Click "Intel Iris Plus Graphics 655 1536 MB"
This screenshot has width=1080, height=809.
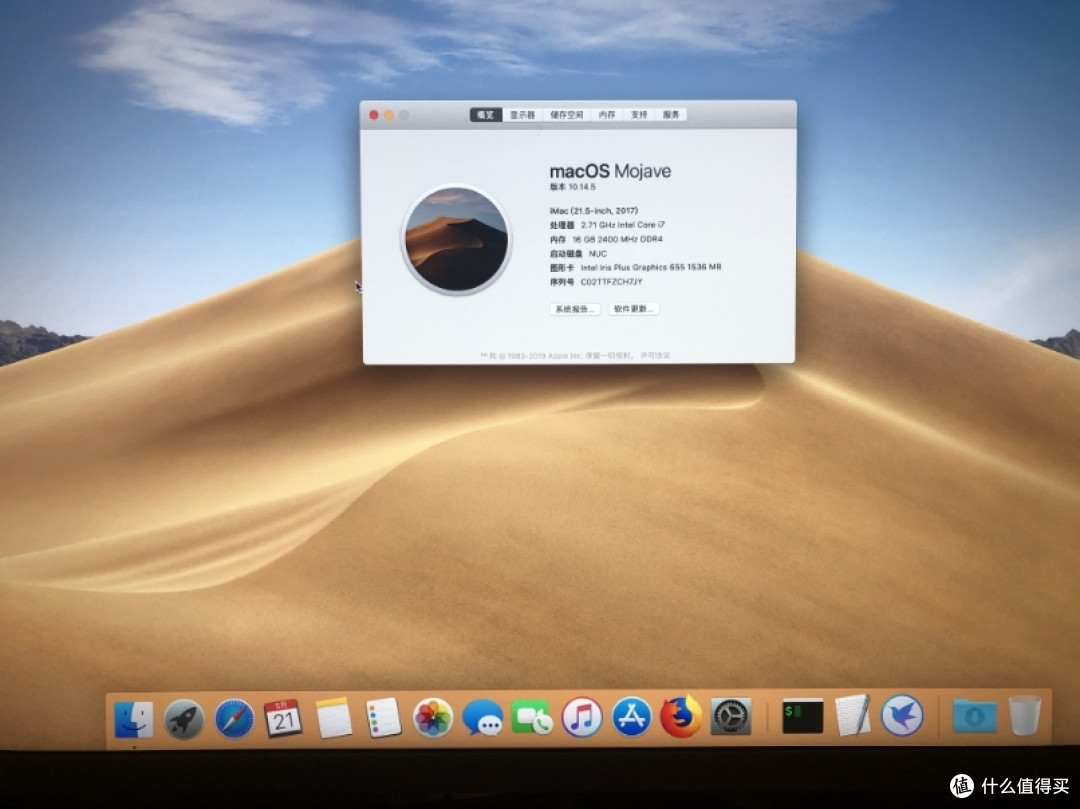pyautogui.click(x=651, y=267)
